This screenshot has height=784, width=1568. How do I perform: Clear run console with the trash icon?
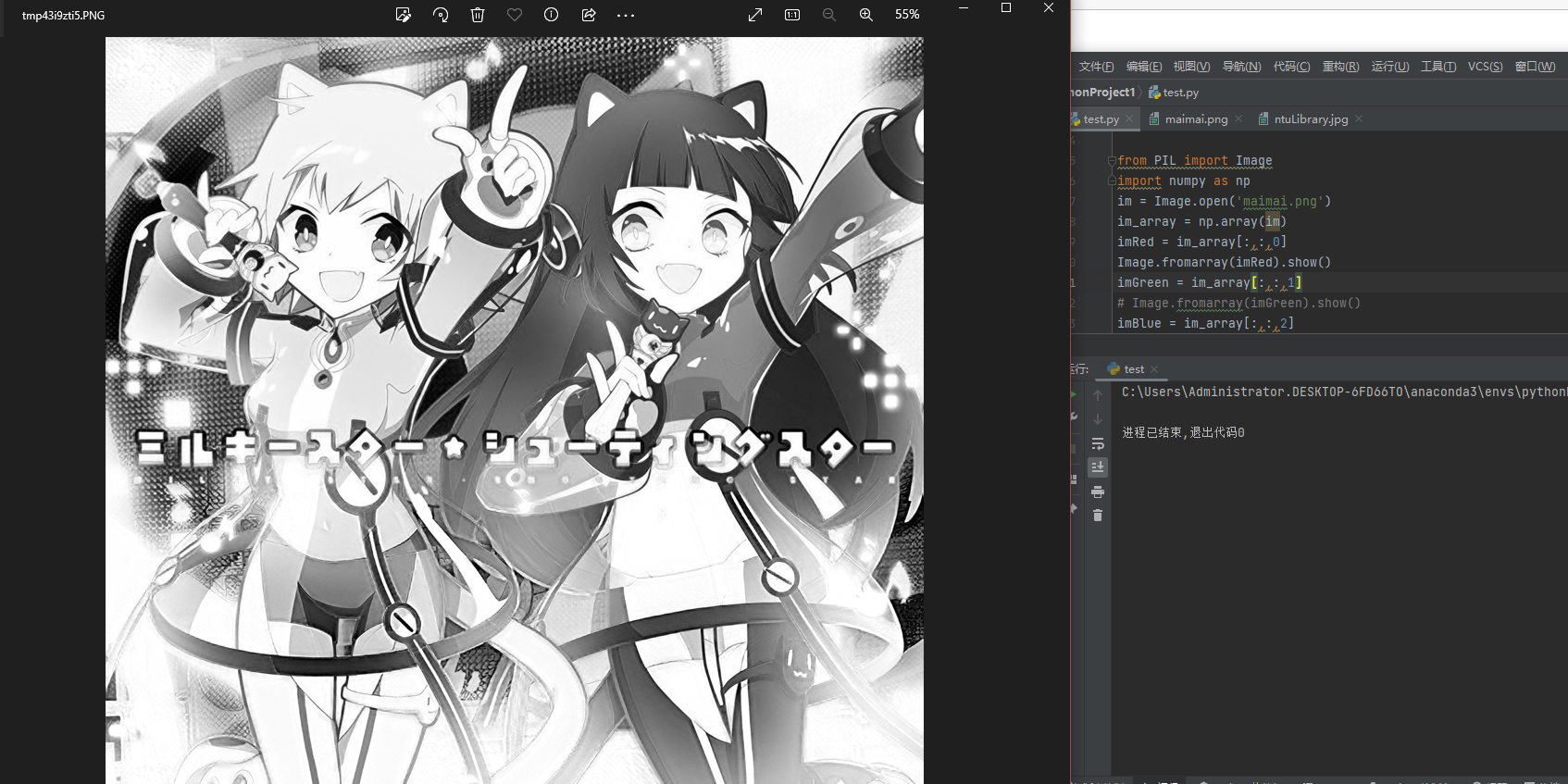click(x=1098, y=516)
